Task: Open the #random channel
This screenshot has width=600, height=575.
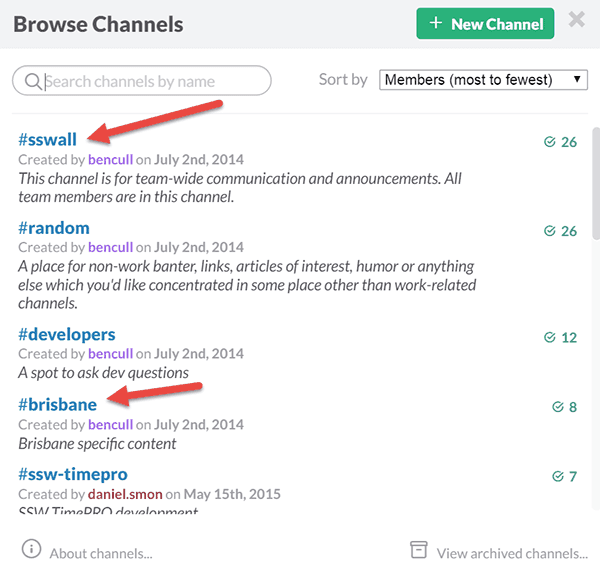Action: [x=54, y=228]
